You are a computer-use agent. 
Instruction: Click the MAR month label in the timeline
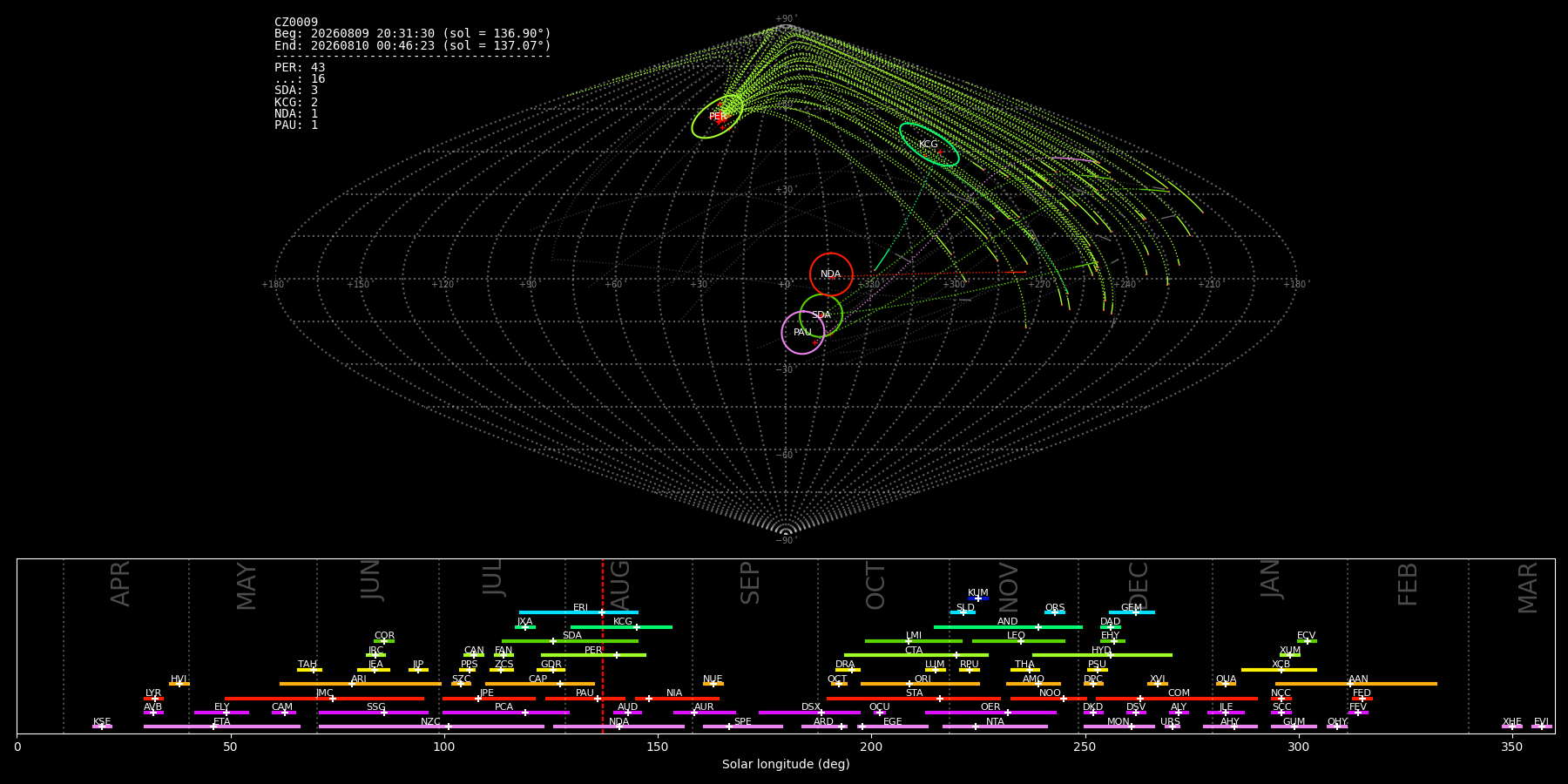pyautogui.click(x=1529, y=588)
